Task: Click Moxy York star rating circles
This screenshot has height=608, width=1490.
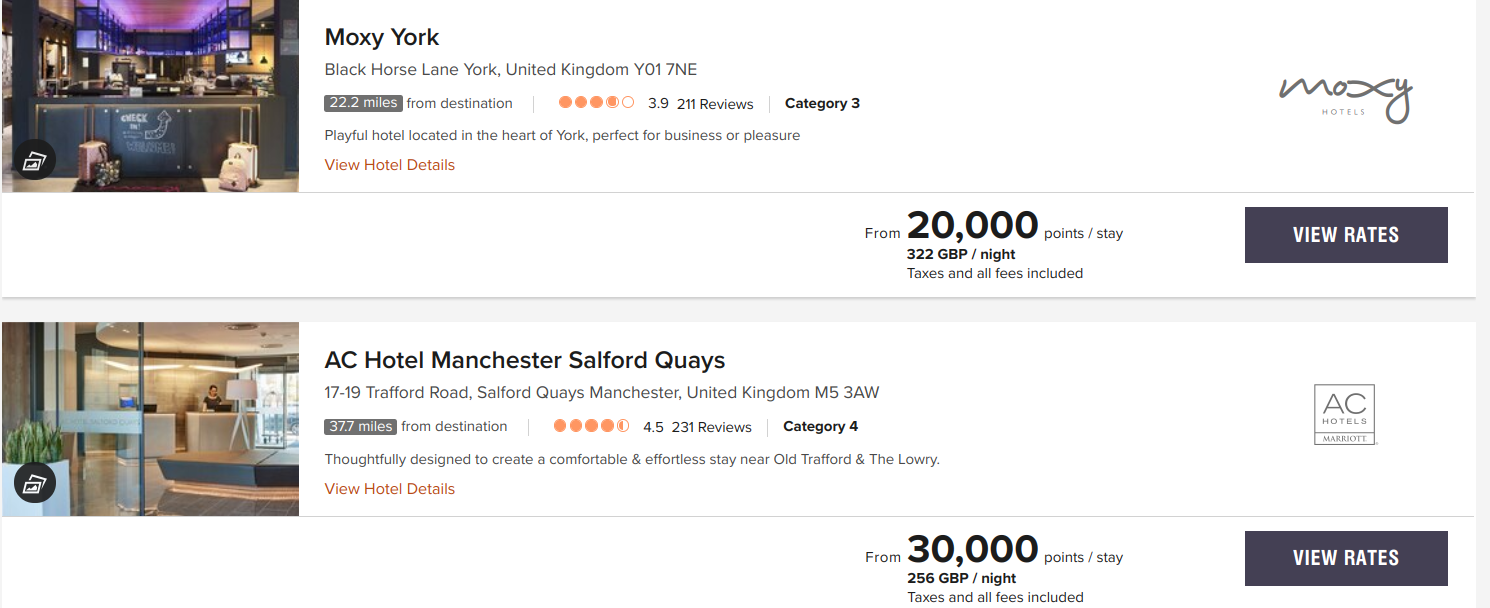Action: tap(596, 103)
